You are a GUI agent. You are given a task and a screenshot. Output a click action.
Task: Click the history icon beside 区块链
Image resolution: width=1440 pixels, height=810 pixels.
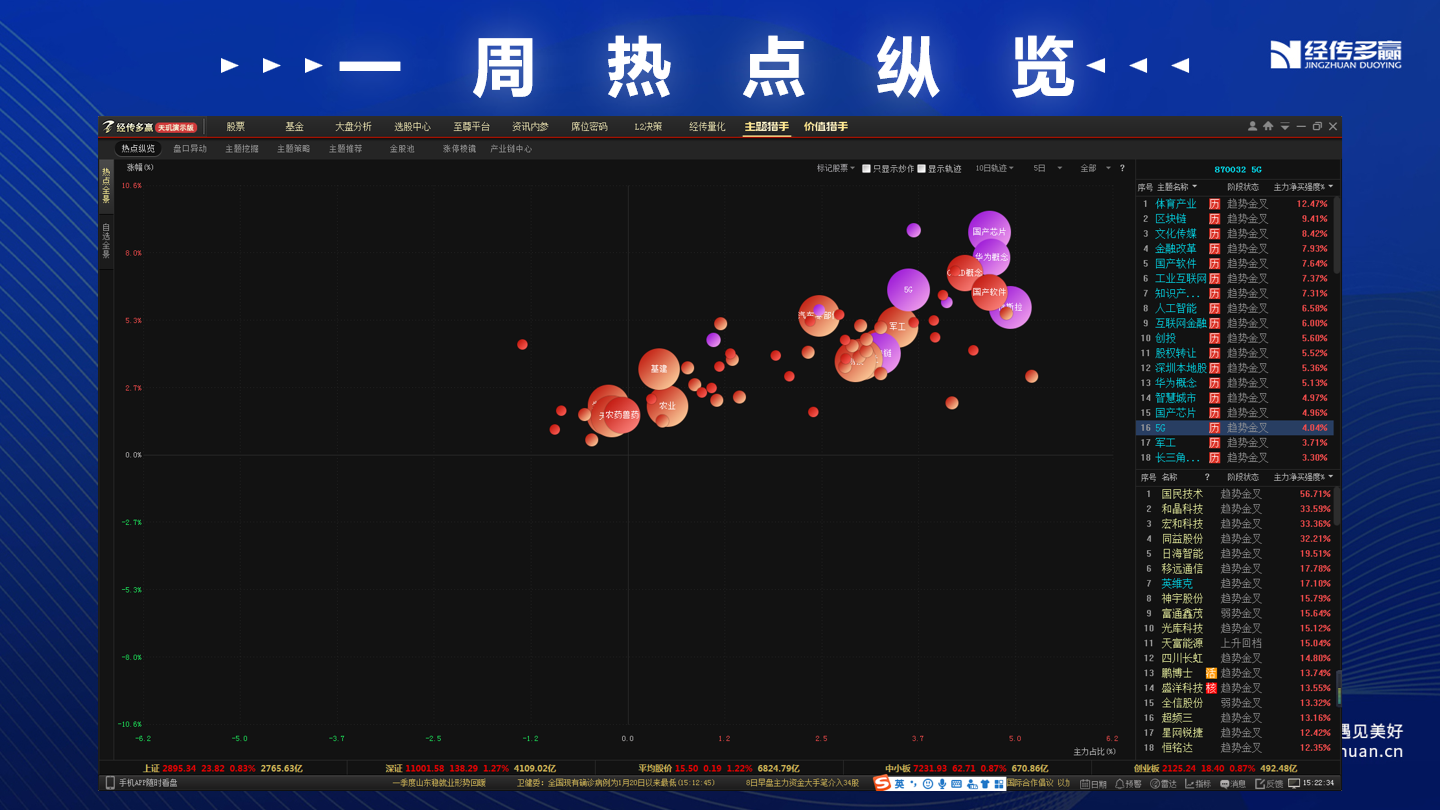point(1214,219)
